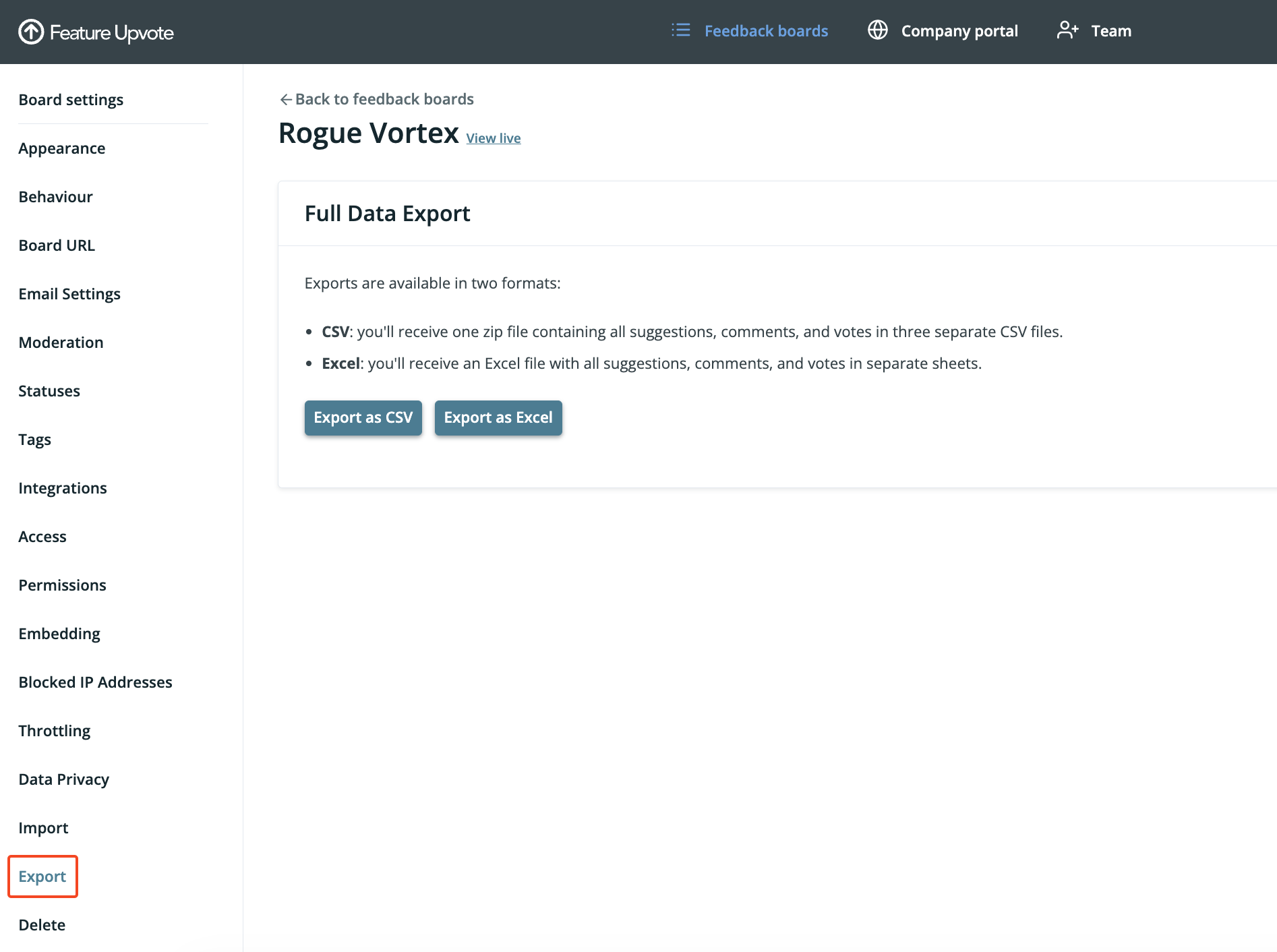Image resolution: width=1277 pixels, height=952 pixels.
Task: Select Appearance in the settings sidebar
Action: pos(62,148)
